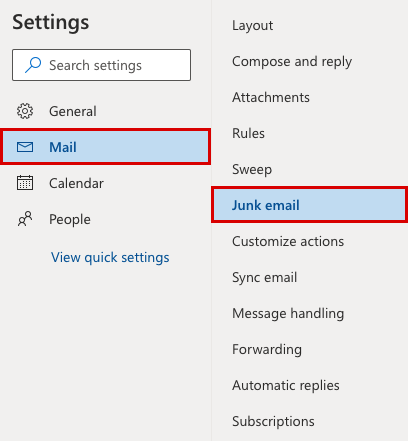The height and width of the screenshot is (441, 408).
Task: Open View quick settings link
Action: coord(110,257)
